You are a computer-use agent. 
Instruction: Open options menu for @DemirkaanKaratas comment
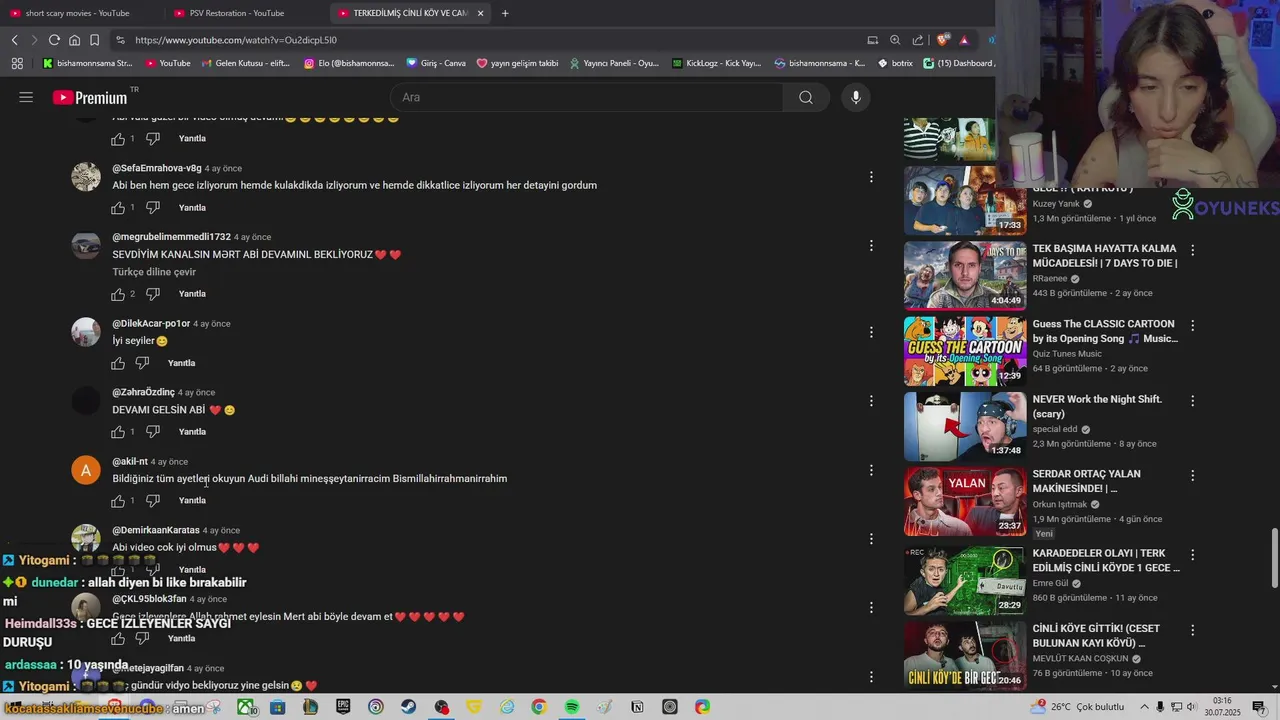click(x=871, y=539)
